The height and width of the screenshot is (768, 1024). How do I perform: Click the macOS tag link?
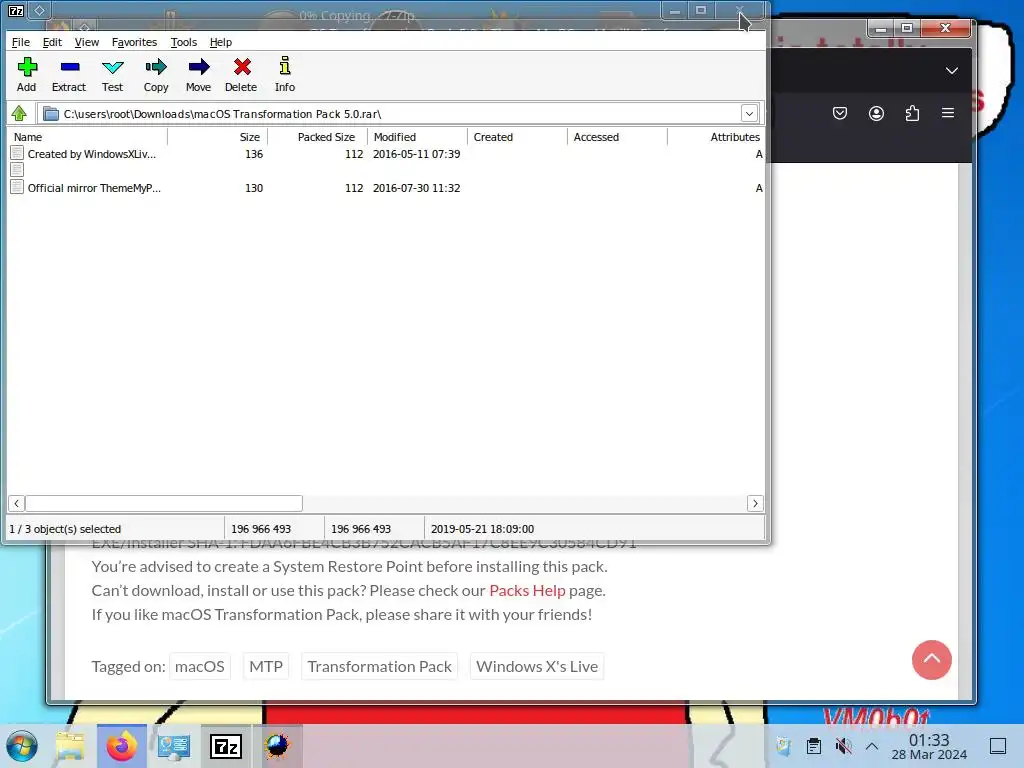200,666
